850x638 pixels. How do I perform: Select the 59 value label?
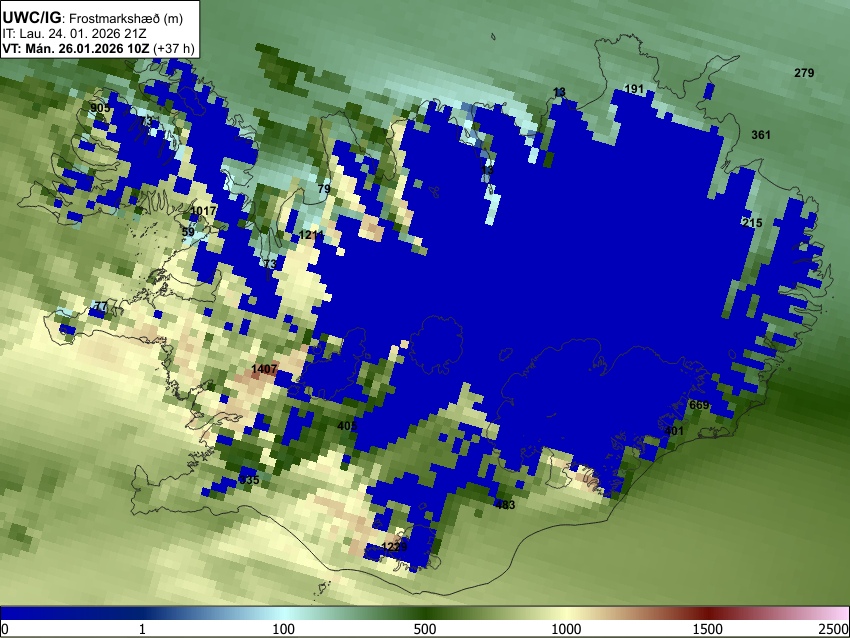pos(188,232)
